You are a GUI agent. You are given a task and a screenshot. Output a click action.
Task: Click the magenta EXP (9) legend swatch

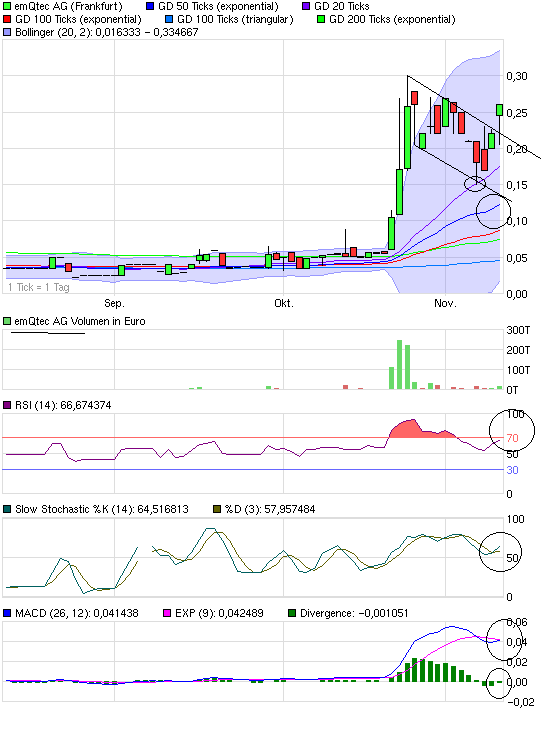[x=167, y=613]
